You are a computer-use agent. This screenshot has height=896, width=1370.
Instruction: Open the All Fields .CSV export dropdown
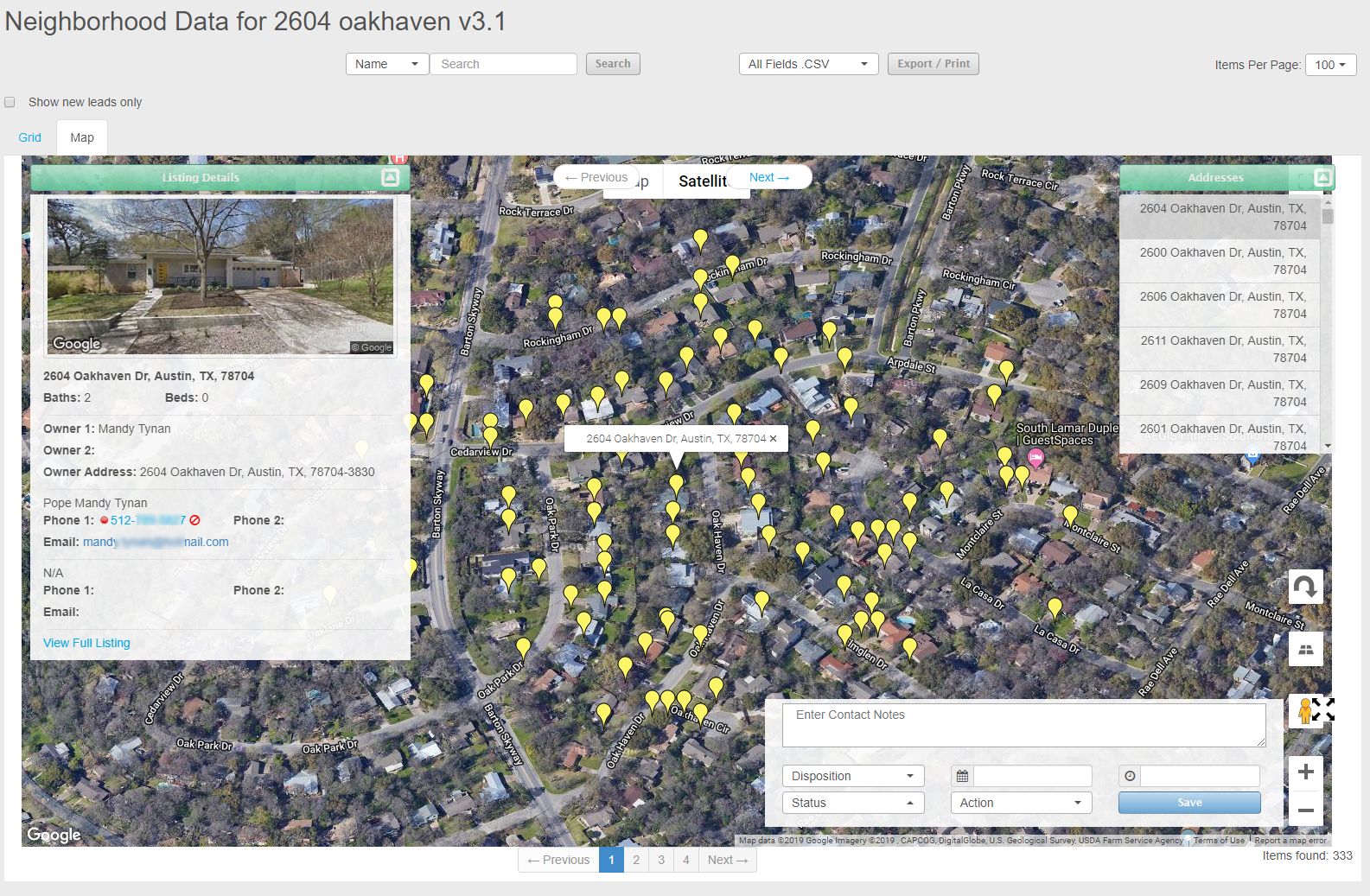pyautogui.click(x=808, y=64)
